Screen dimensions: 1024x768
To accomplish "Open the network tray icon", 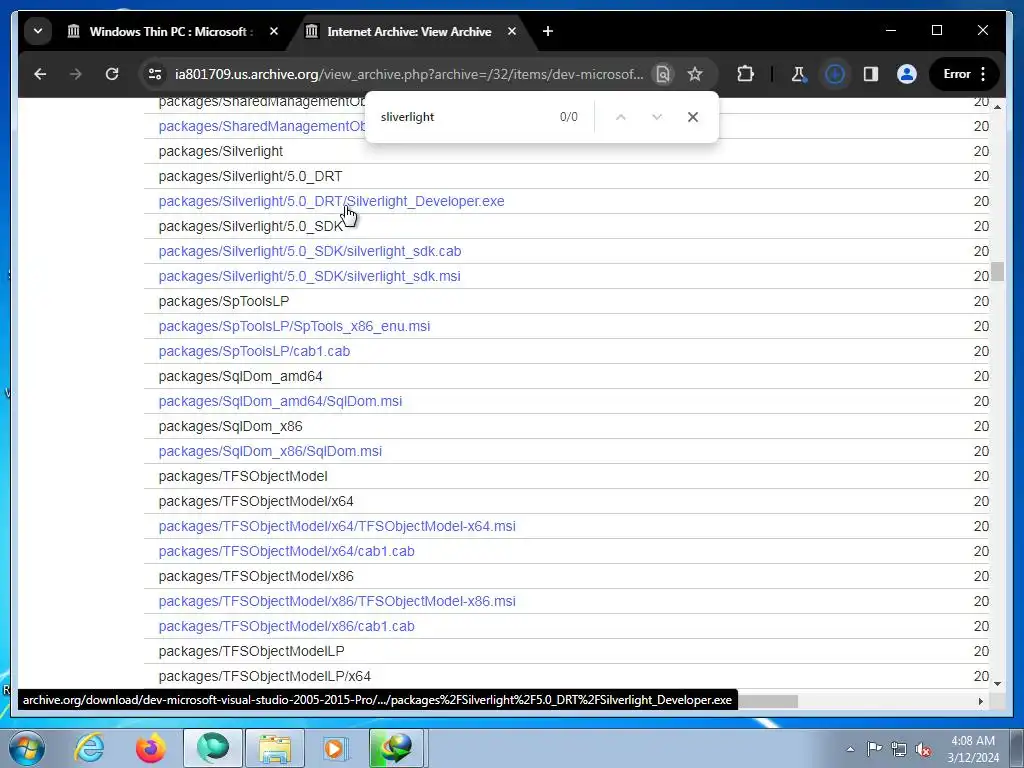I will 899,749.
